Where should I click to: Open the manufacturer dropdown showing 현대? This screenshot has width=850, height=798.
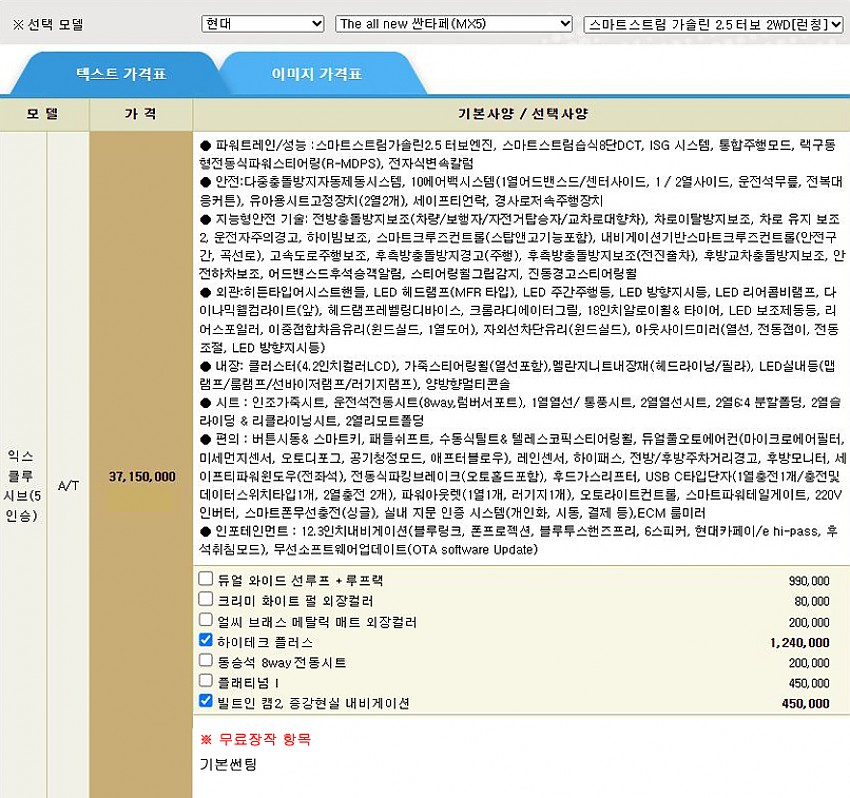click(262, 23)
